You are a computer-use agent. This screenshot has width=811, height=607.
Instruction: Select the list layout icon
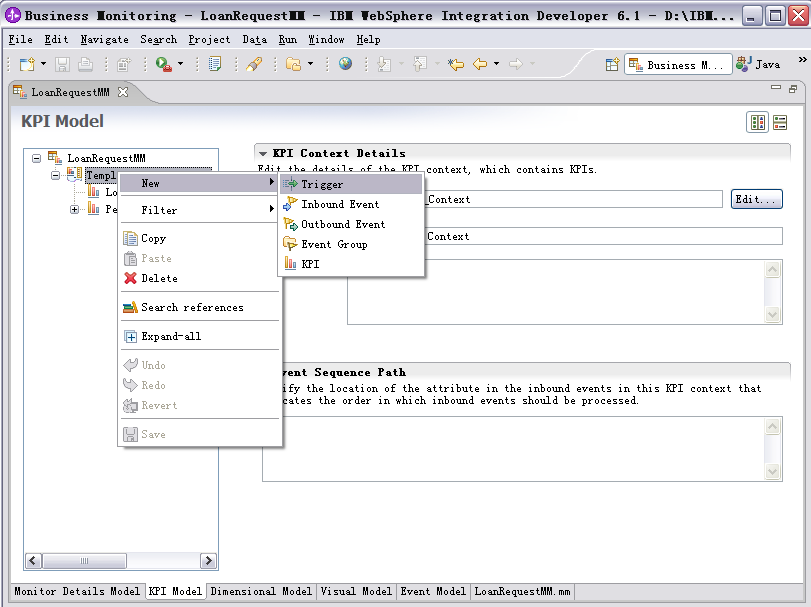(x=779, y=123)
